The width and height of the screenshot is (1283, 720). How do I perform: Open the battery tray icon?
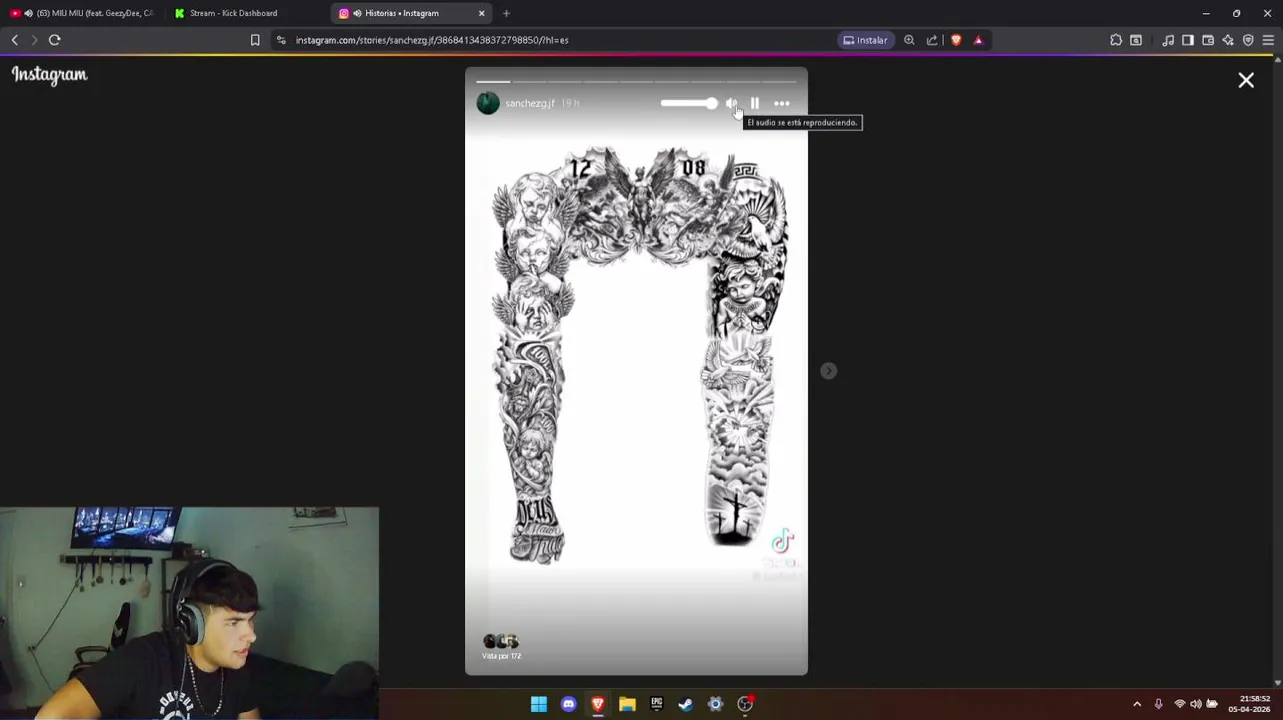pyautogui.click(x=1212, y=704)
